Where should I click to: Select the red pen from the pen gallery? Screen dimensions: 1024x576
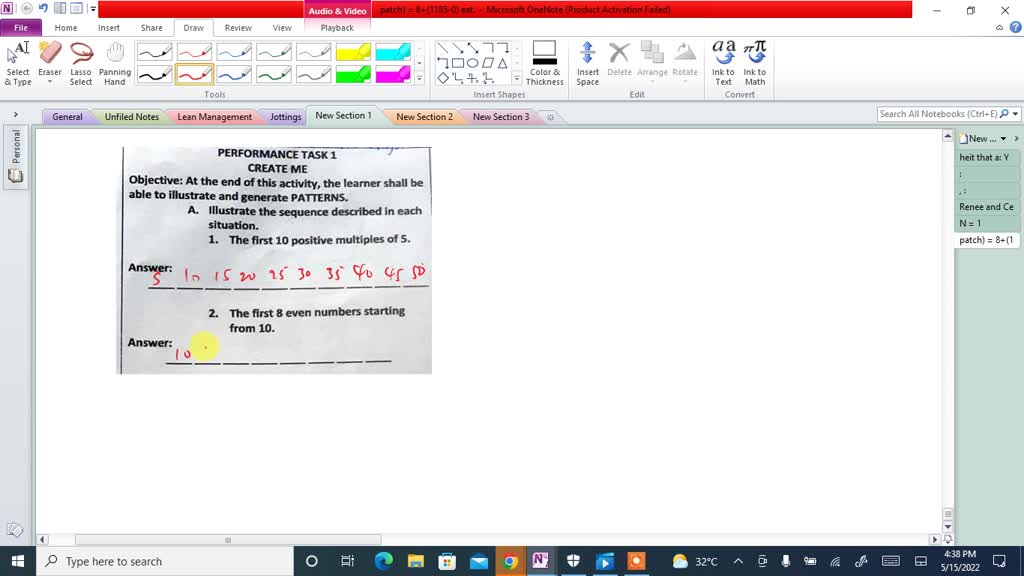[194, 74]
